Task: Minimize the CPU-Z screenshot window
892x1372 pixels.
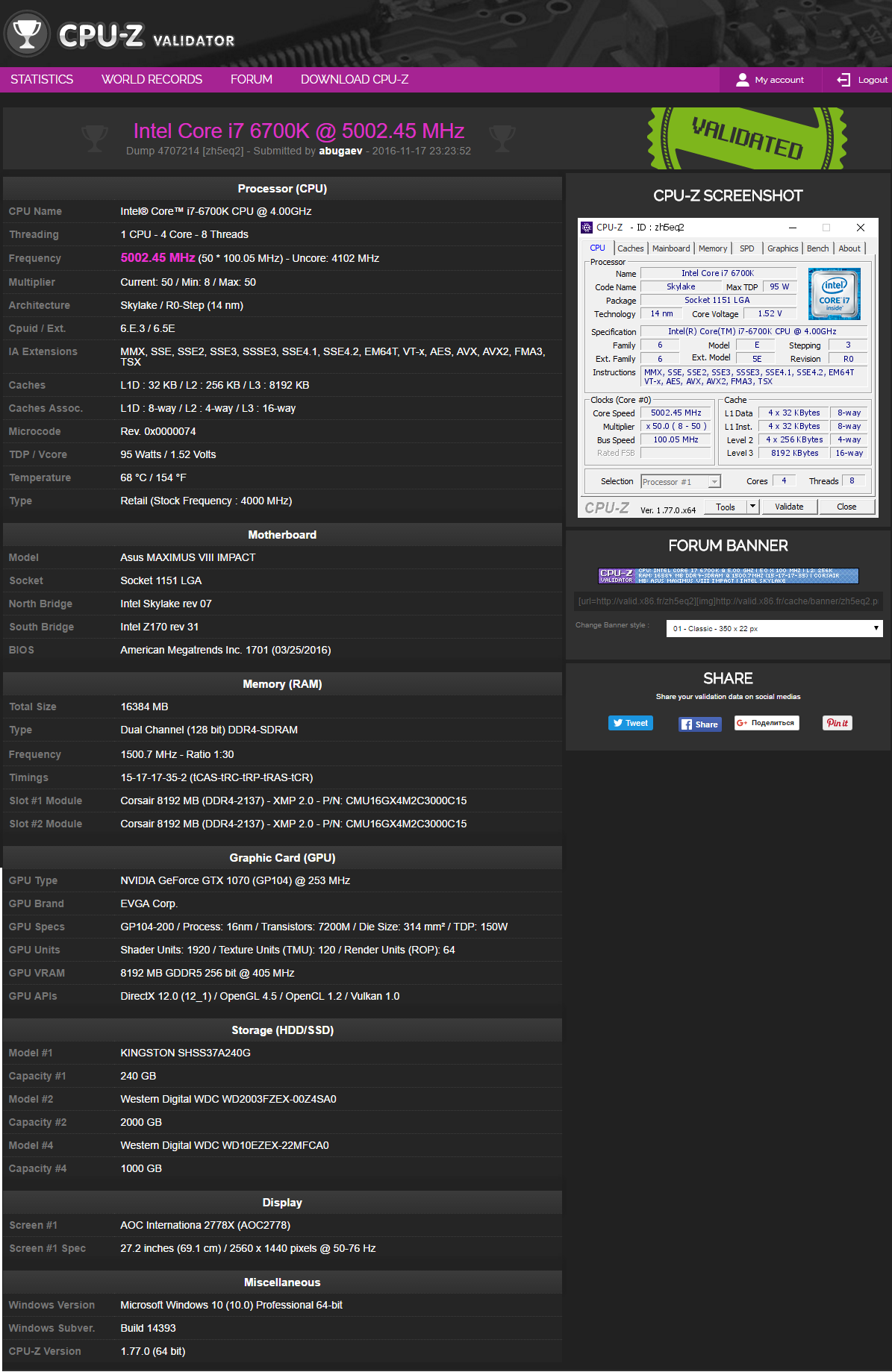Action: click(793, 228)
